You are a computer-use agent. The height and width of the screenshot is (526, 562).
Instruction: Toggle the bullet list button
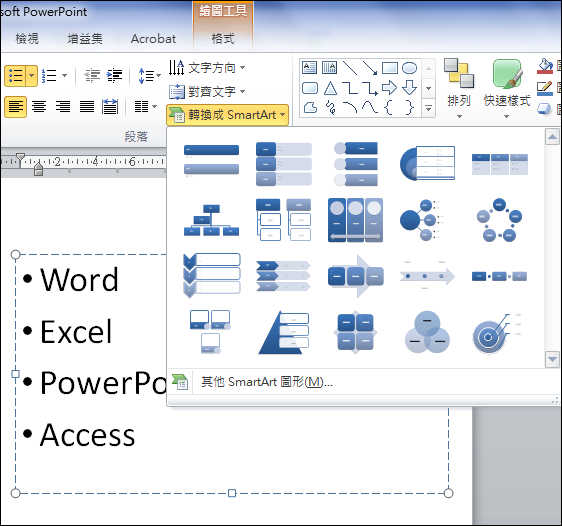(x=15, y=76)
